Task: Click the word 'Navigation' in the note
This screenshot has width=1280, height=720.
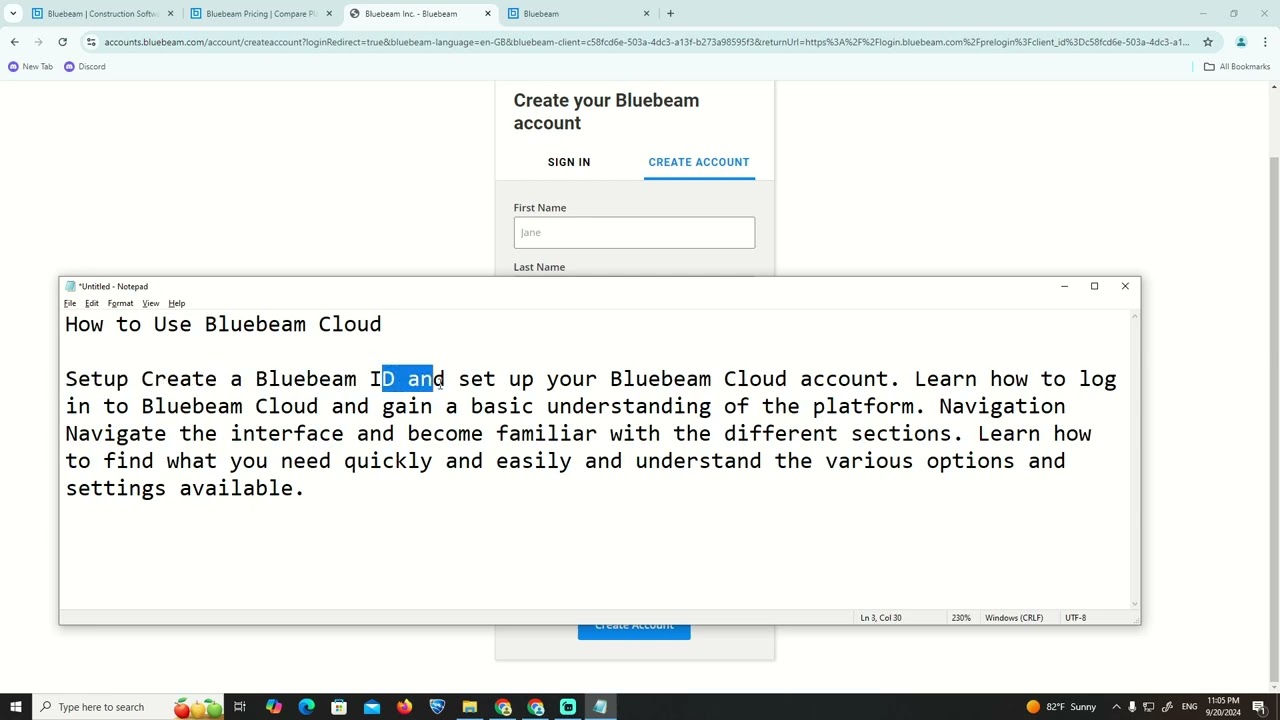Action: click(x=1002, y=406)
